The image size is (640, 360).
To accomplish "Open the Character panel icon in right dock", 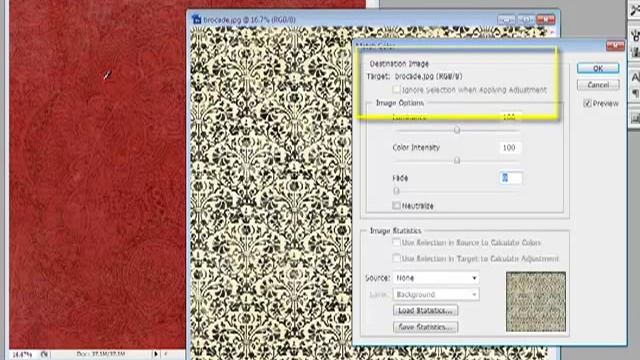I will click(635, 77).
